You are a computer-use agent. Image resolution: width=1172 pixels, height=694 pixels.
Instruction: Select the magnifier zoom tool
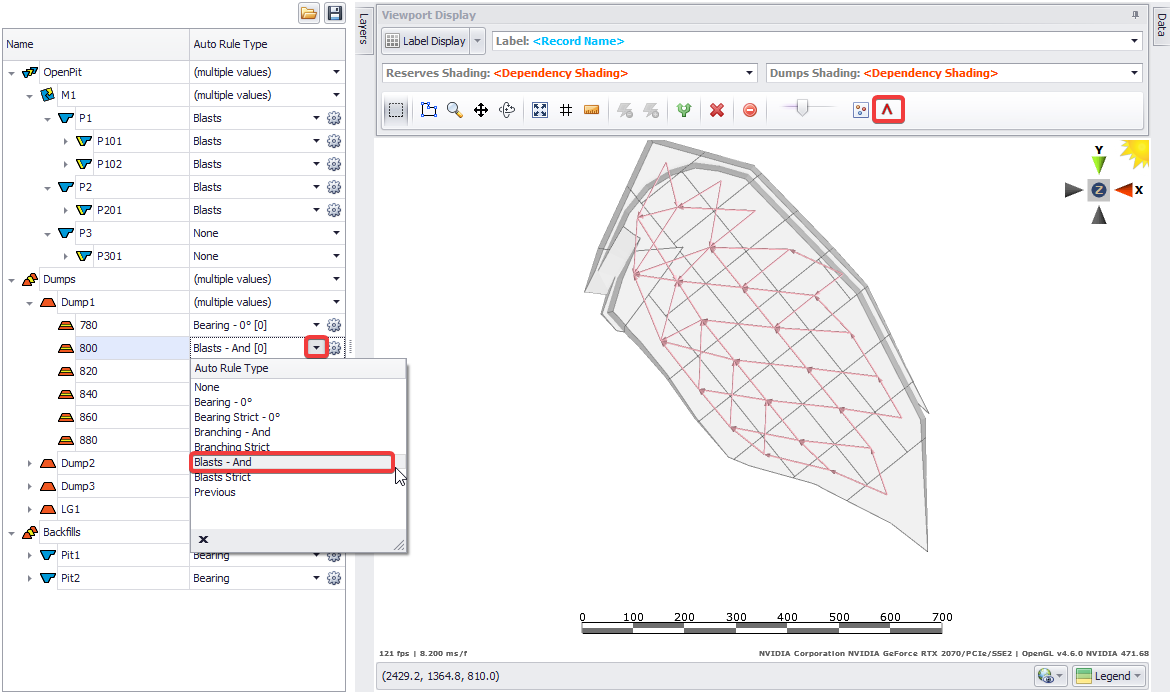(x=455, y=110)
